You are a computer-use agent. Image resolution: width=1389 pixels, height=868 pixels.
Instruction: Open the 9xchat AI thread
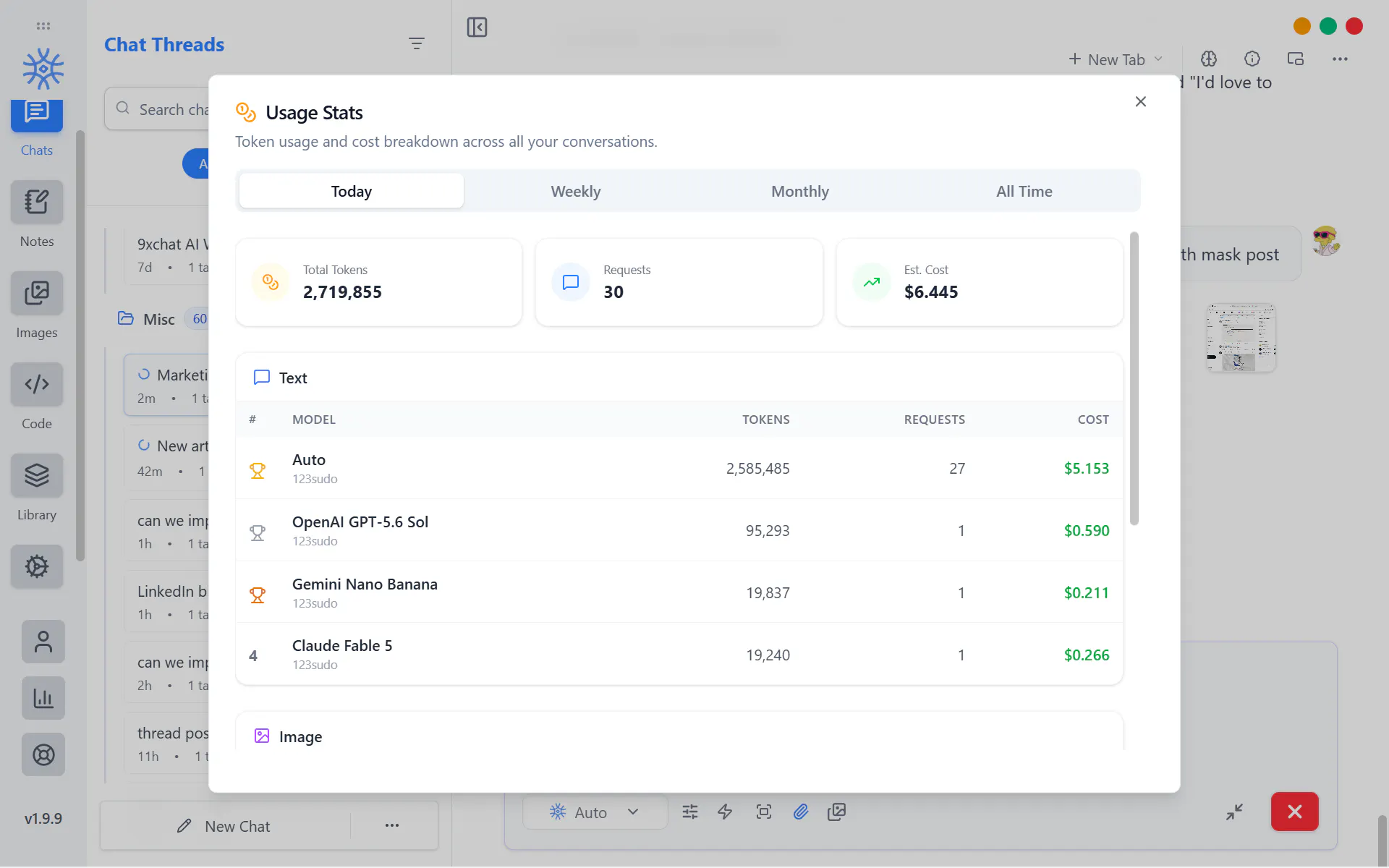pos(168,255)
